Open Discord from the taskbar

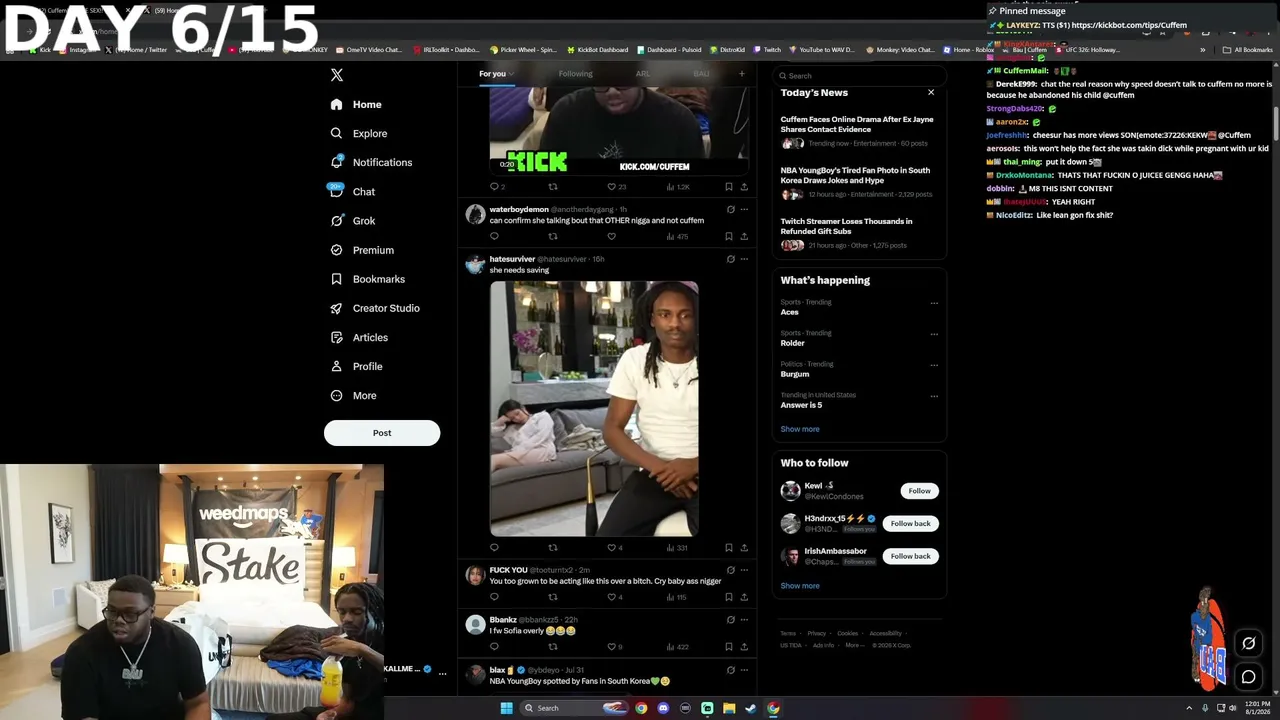pyautogui.click(x=663, y=708)
